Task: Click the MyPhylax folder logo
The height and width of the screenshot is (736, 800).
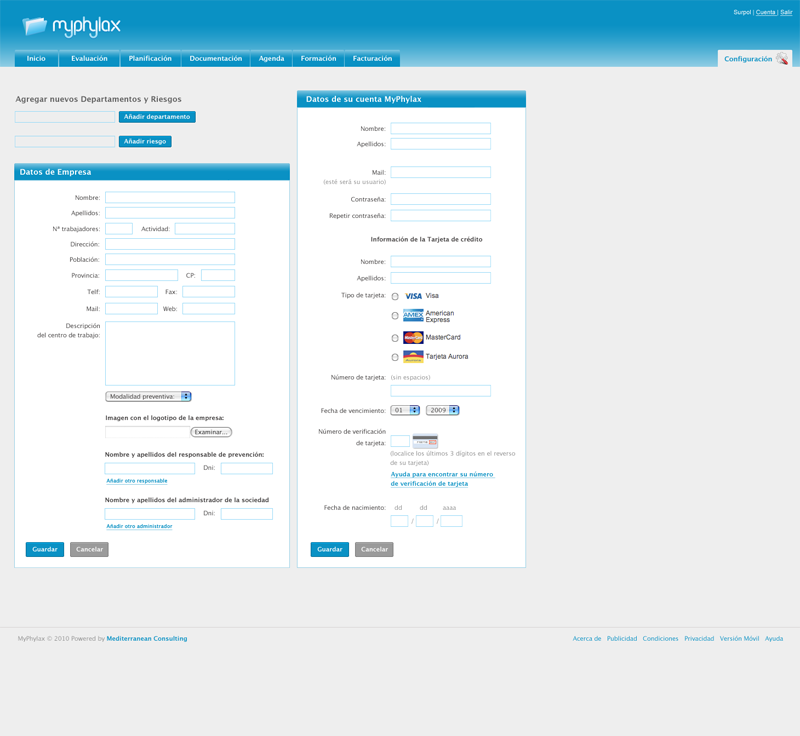Action: [x=35, y=26]
